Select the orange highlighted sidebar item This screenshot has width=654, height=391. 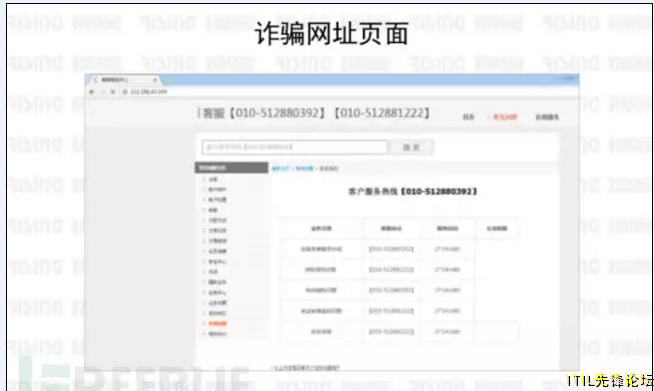point(217,323)
